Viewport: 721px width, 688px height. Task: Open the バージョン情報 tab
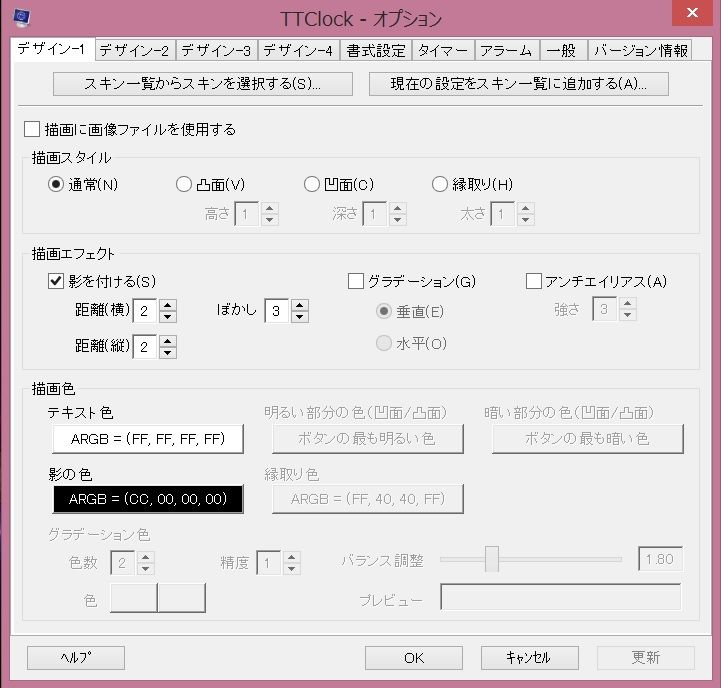[x=641, y=50]
